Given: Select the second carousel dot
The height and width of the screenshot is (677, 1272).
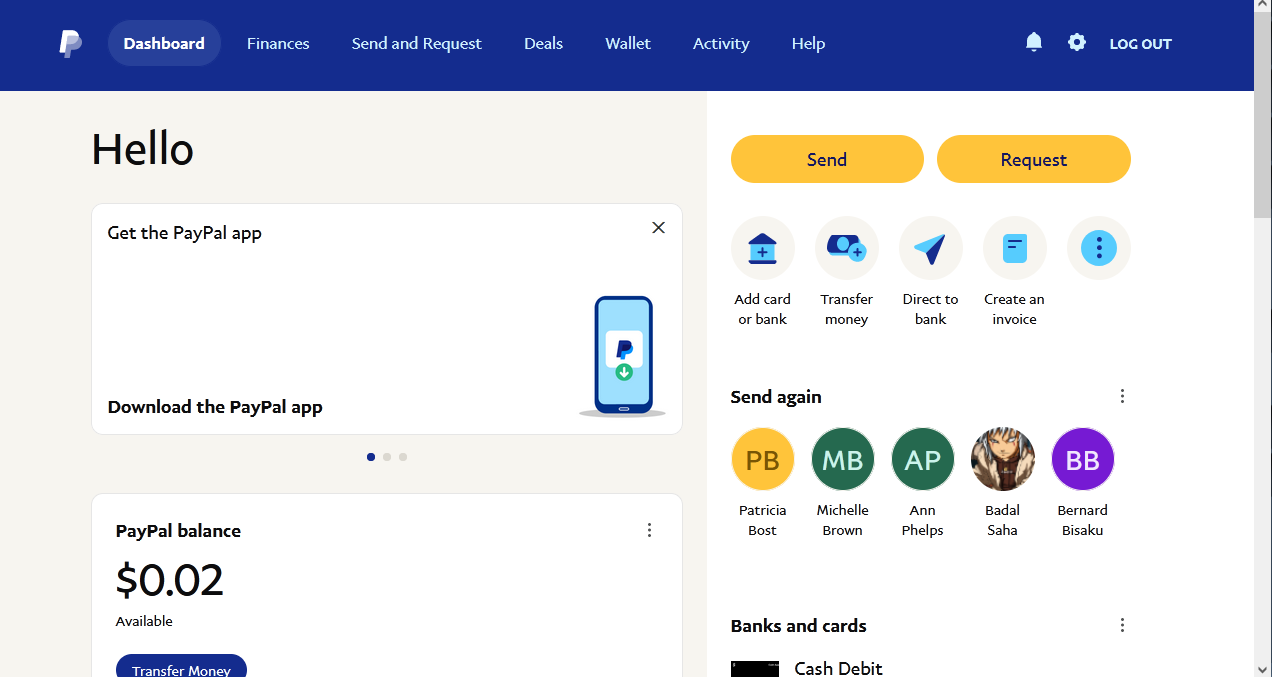Looking at the screenshot, I should point(387,457).
